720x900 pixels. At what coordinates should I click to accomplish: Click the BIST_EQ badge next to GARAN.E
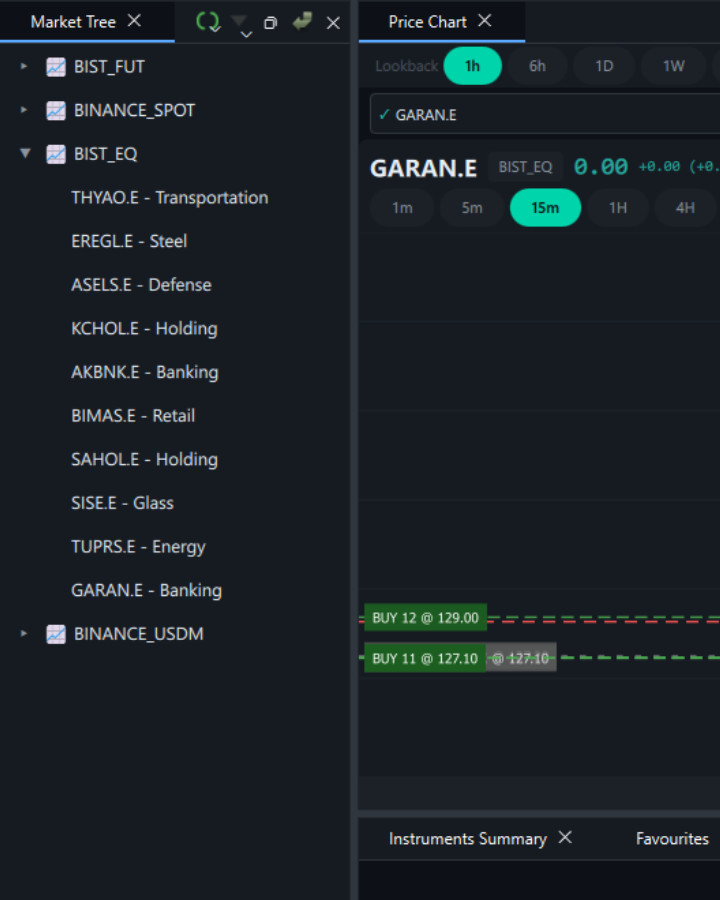525,167
